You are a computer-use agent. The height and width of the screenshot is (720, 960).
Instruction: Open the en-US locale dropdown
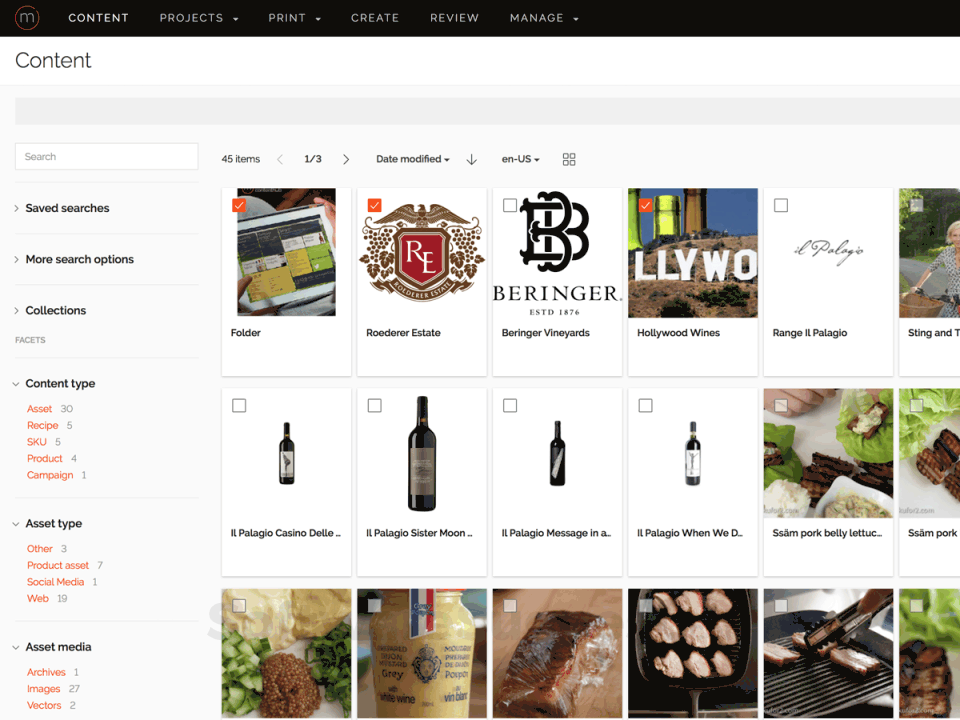(519, 158)
